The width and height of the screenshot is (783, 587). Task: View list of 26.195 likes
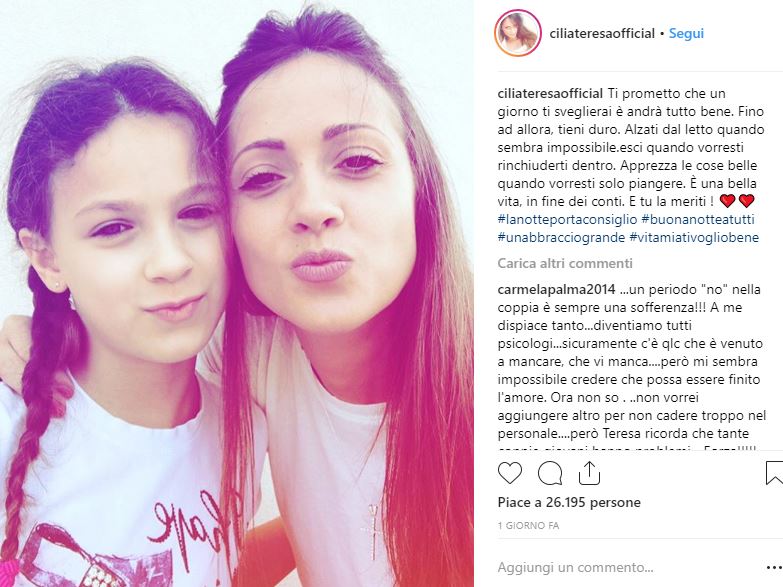569,502
